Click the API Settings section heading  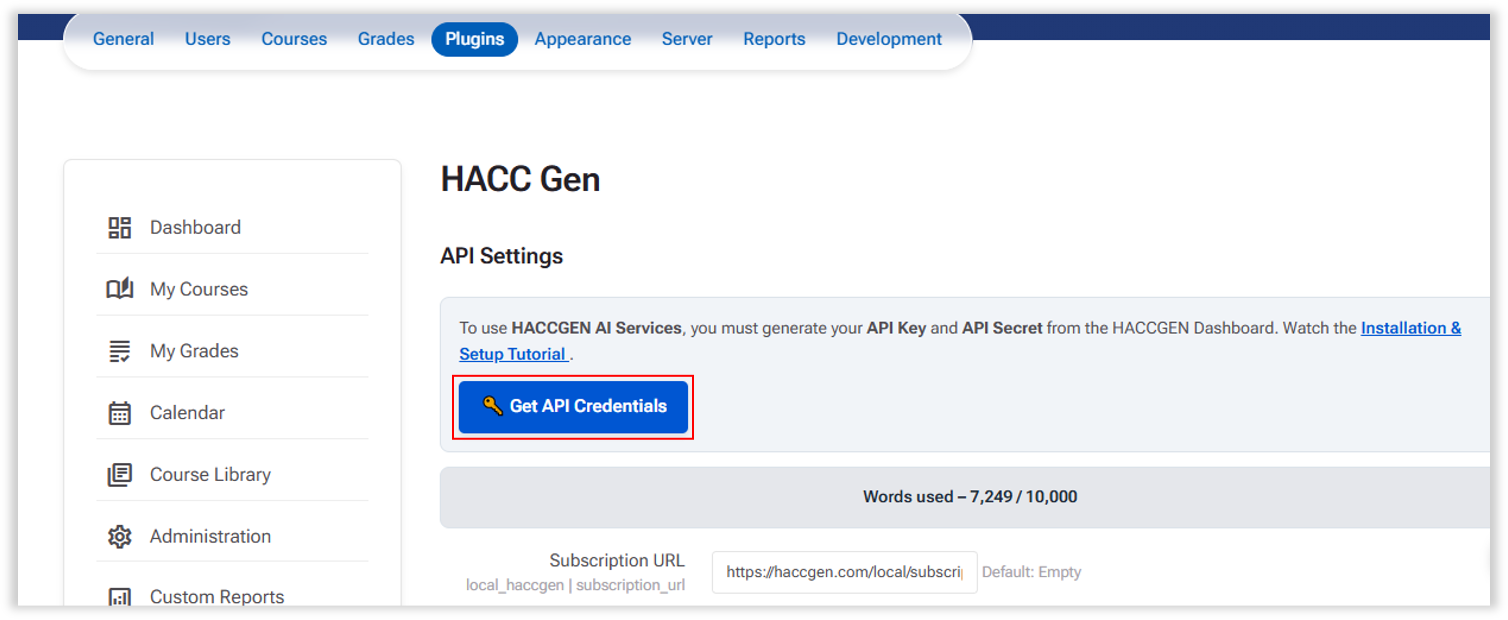(x=501, y=256)
